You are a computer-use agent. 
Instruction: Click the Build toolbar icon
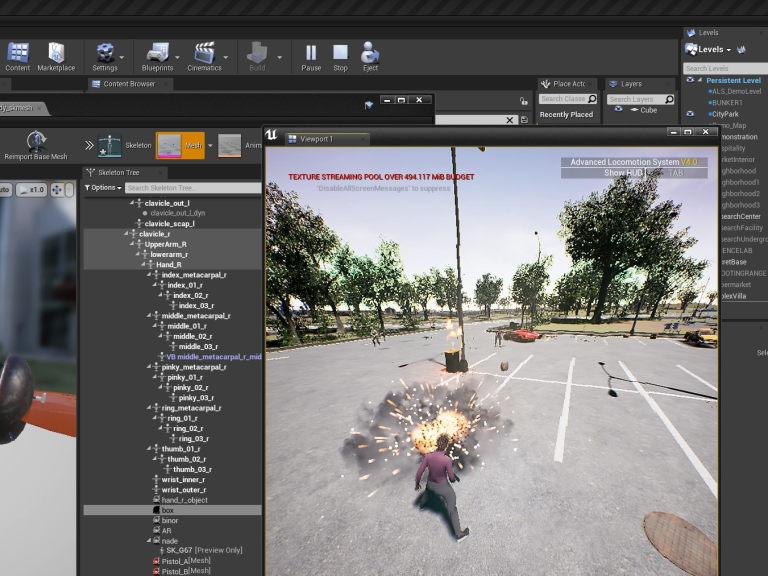(x=257, y=53)
